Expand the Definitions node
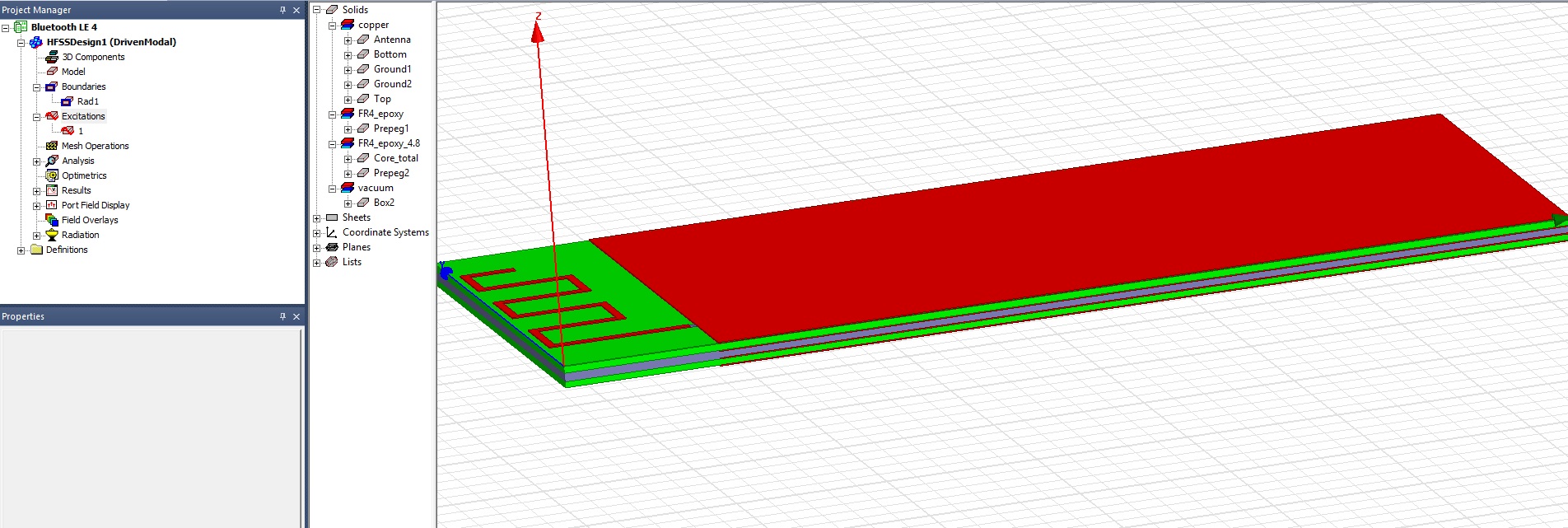Image resolution: width=1568 pixels, height=528 pixels. click(x=21, y=250)
